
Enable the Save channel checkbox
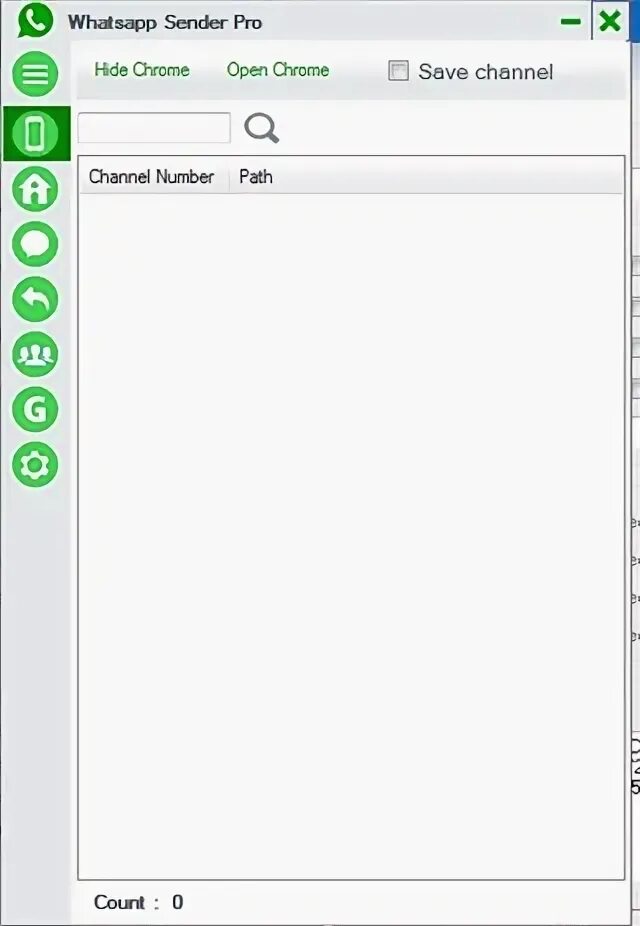coord(399,71)
